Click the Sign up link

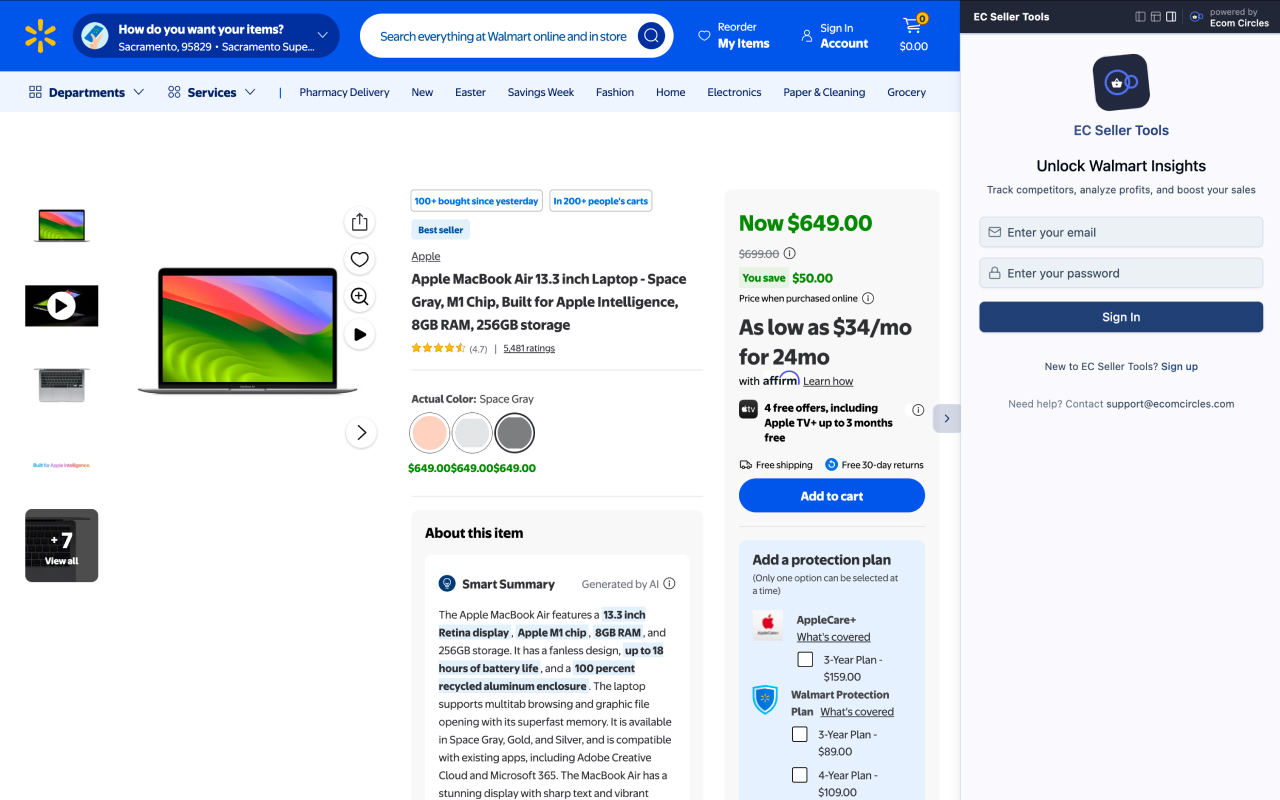pos(1179,367)
